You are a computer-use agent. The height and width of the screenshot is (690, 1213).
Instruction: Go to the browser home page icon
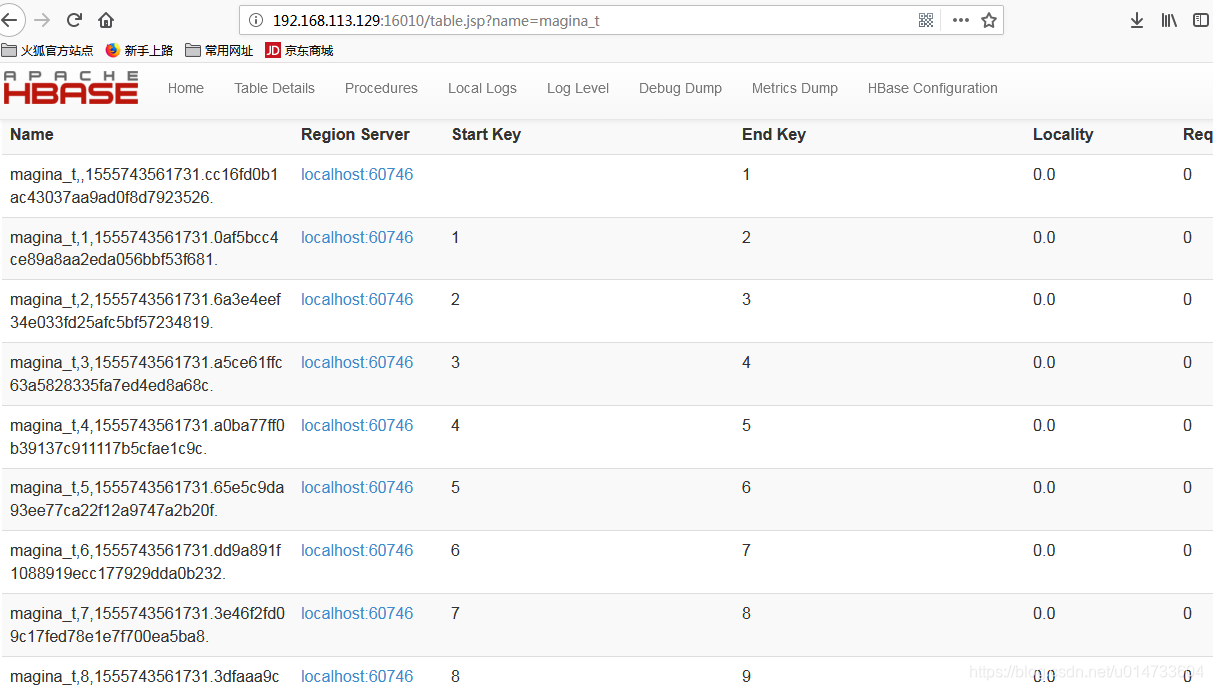point(106,20)
